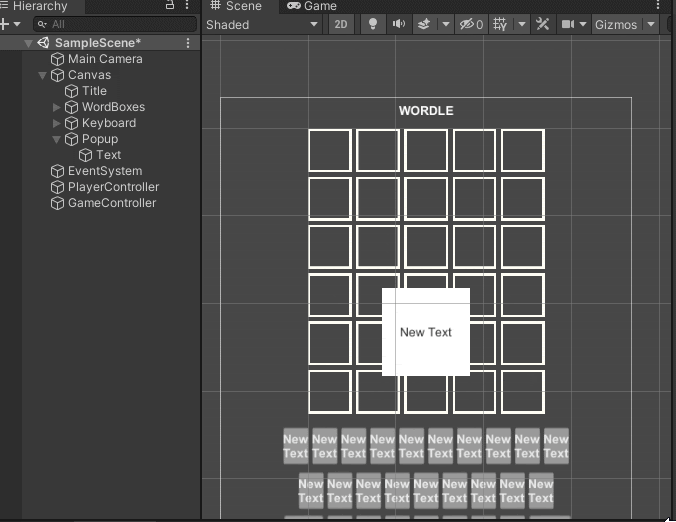Select Text child under Popup
This screenshot has height=522, width=676.
click(x=109, y=155)
